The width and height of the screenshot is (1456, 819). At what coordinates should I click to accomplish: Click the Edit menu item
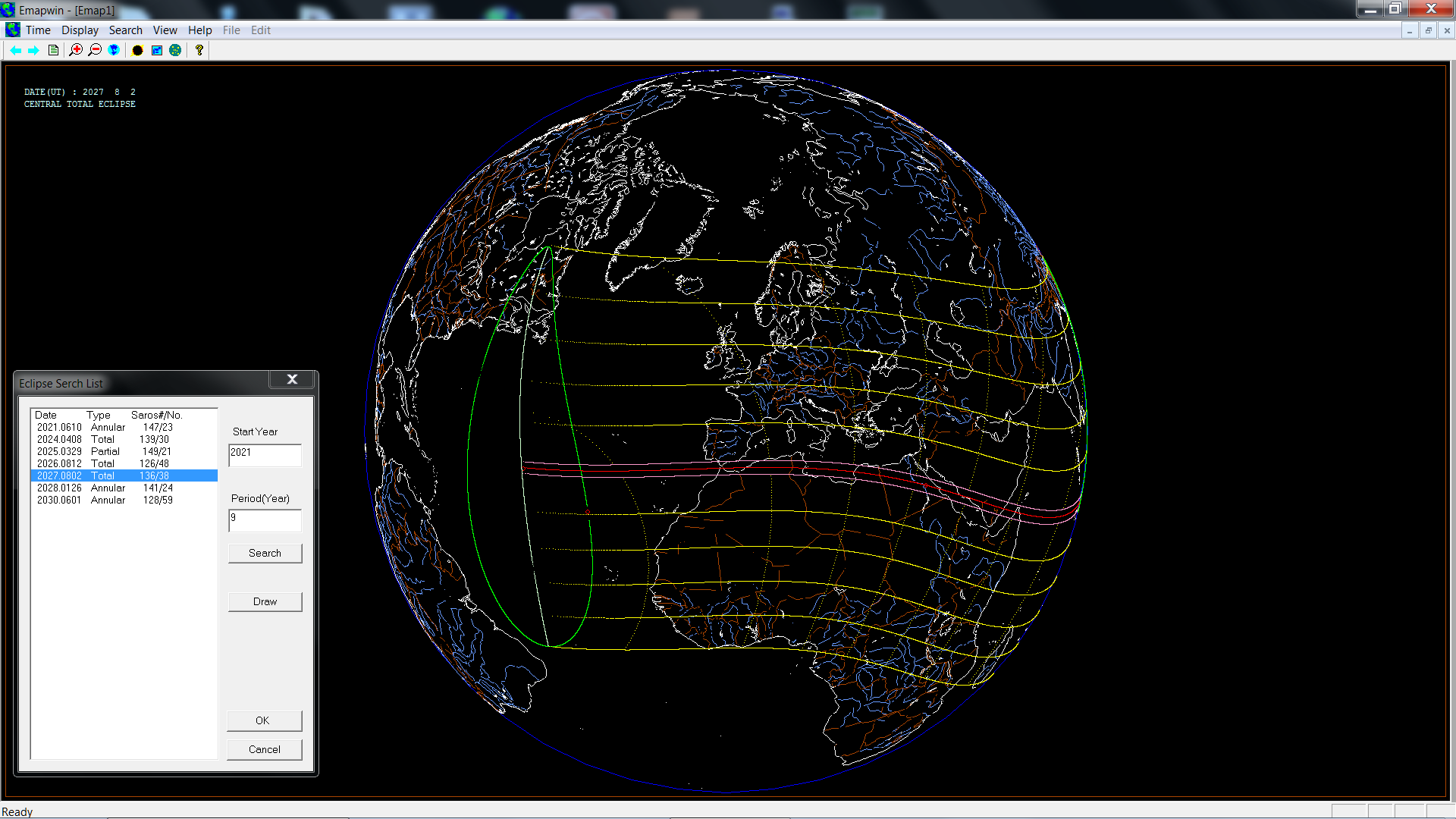click(260, 30)
